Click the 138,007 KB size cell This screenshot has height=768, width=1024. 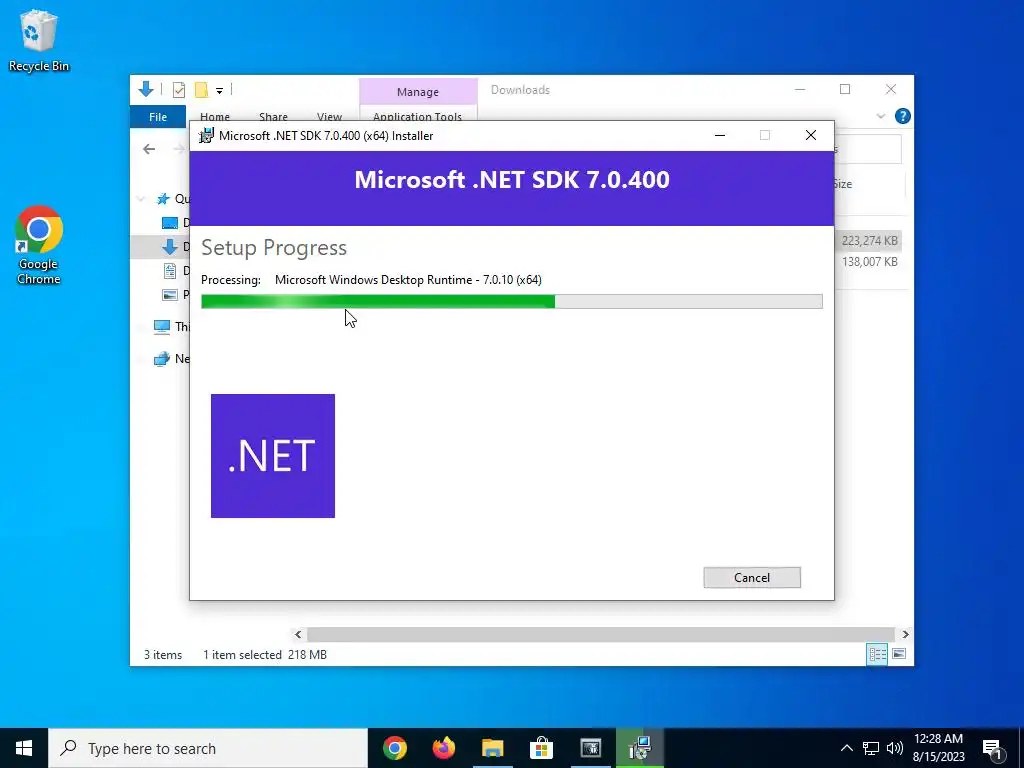(869, 262)
